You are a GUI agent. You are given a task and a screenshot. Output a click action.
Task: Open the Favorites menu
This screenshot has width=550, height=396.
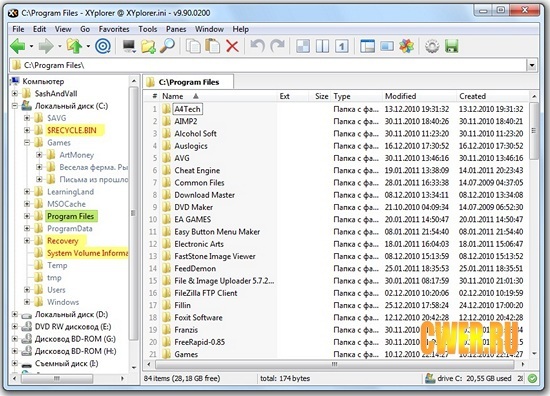[114, 29]
